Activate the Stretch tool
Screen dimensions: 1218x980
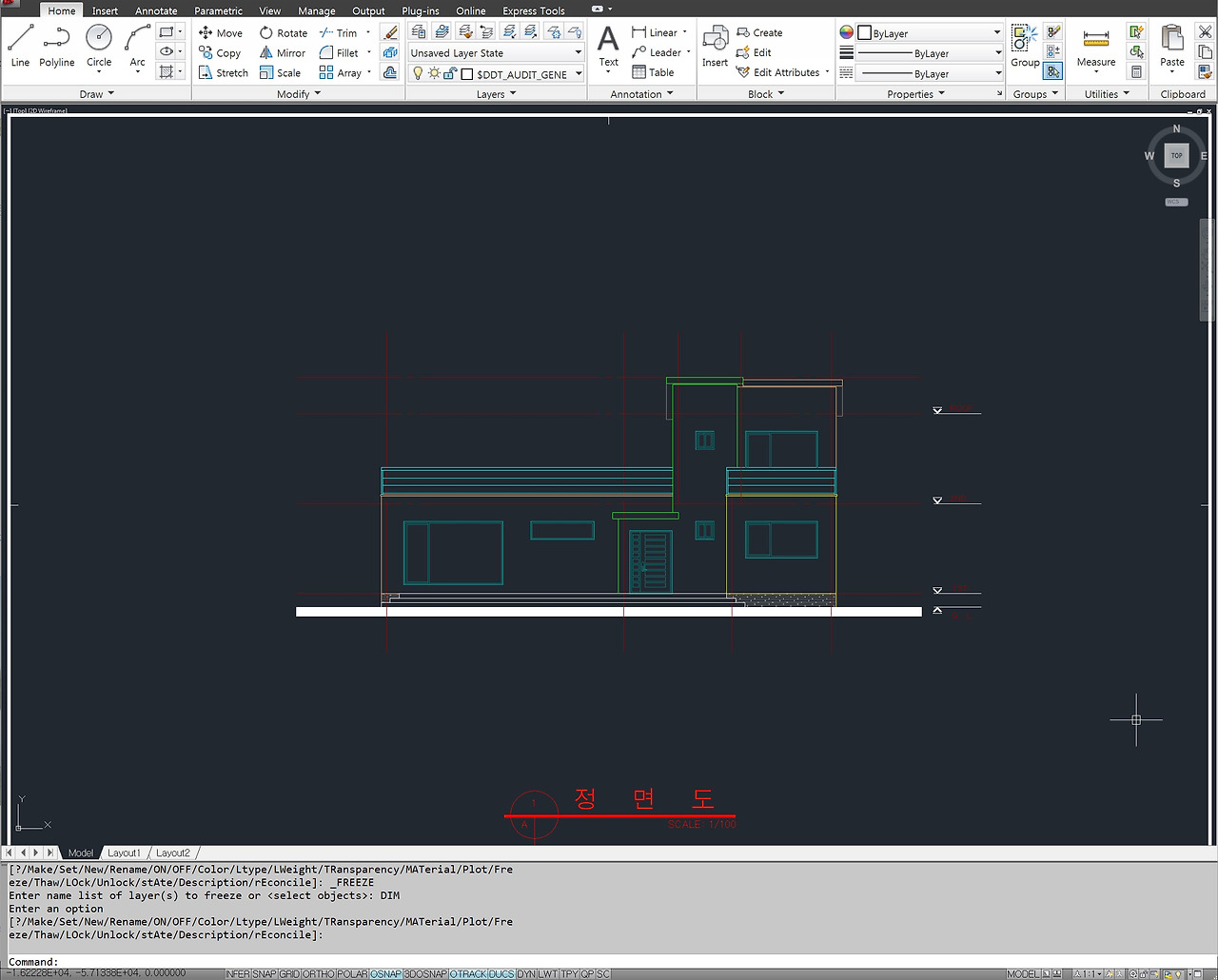click(224, 73)
